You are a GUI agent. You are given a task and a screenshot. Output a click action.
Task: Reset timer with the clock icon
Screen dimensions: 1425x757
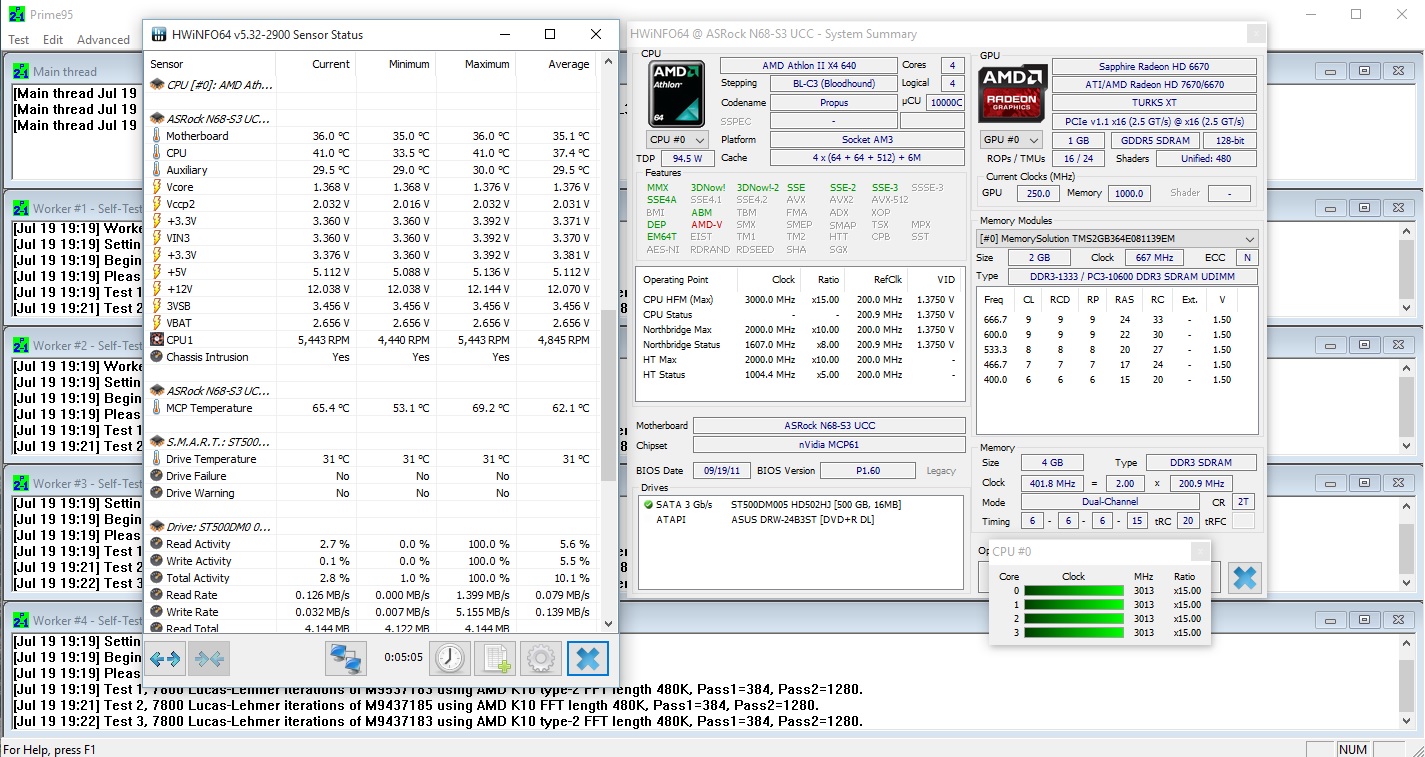point(450,659)
